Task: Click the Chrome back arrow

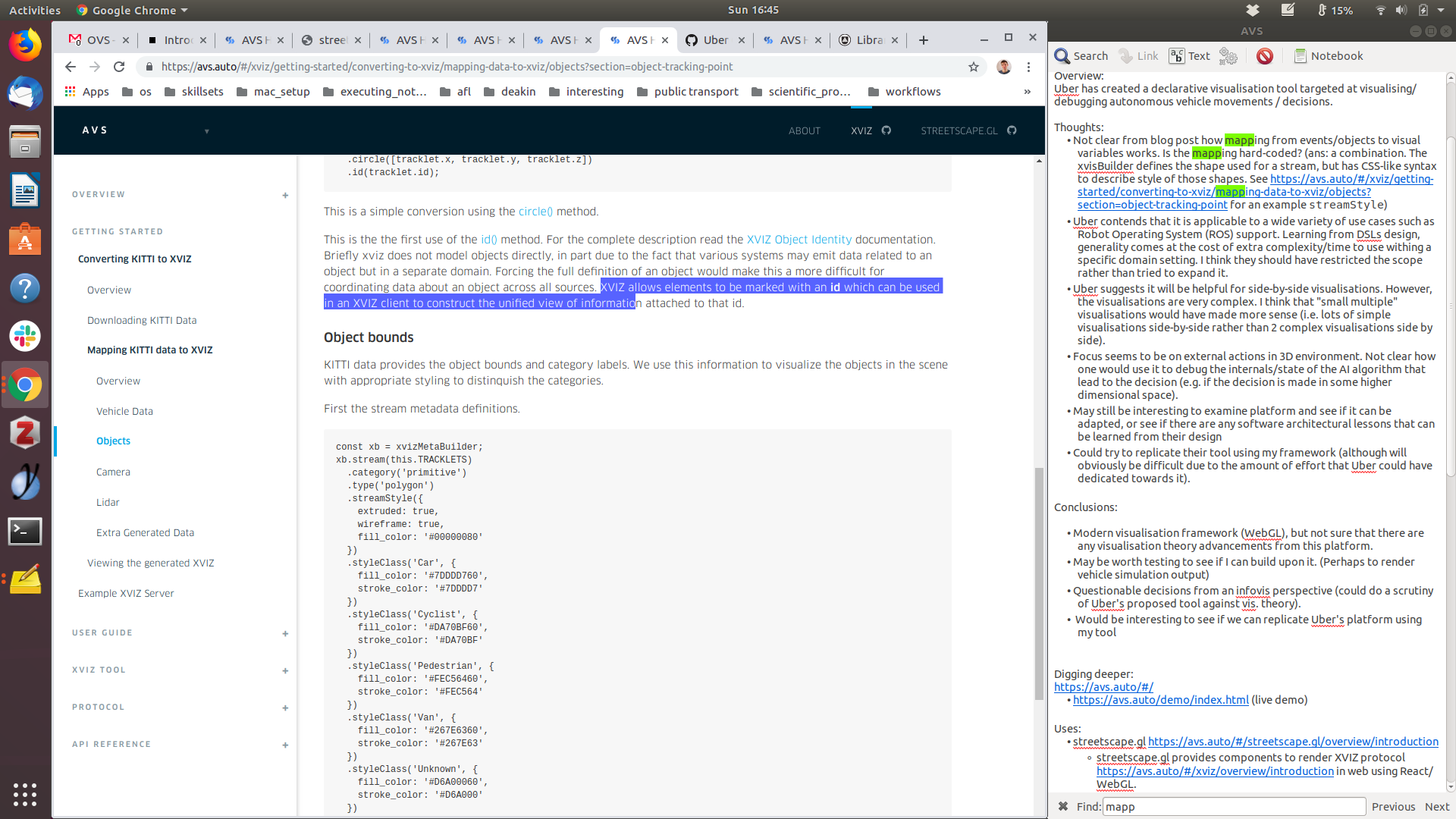Action: [71, 67]
